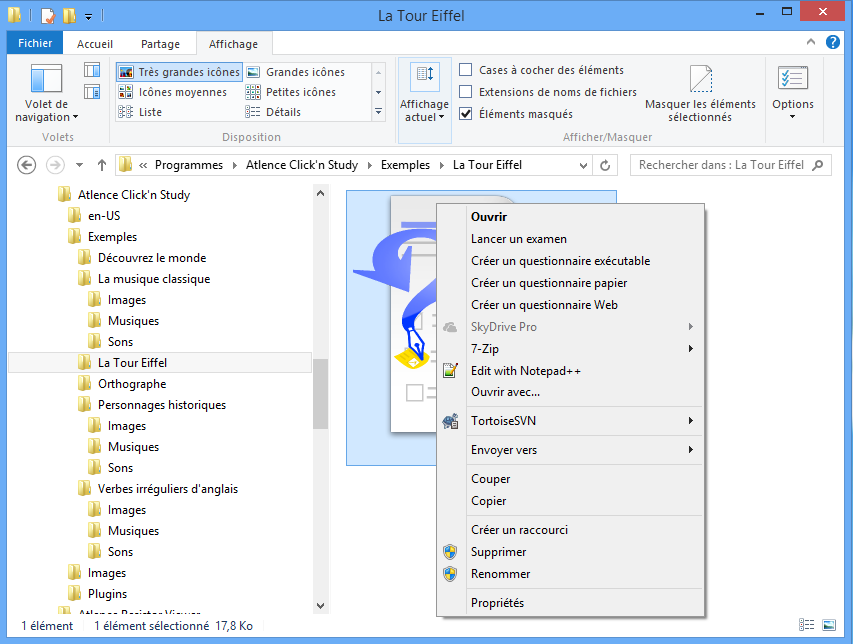This screenshot has height=644, width=853.
Task: Switch to large icons view in status bar
Action: pyautogui.click(x=829, y=625)
